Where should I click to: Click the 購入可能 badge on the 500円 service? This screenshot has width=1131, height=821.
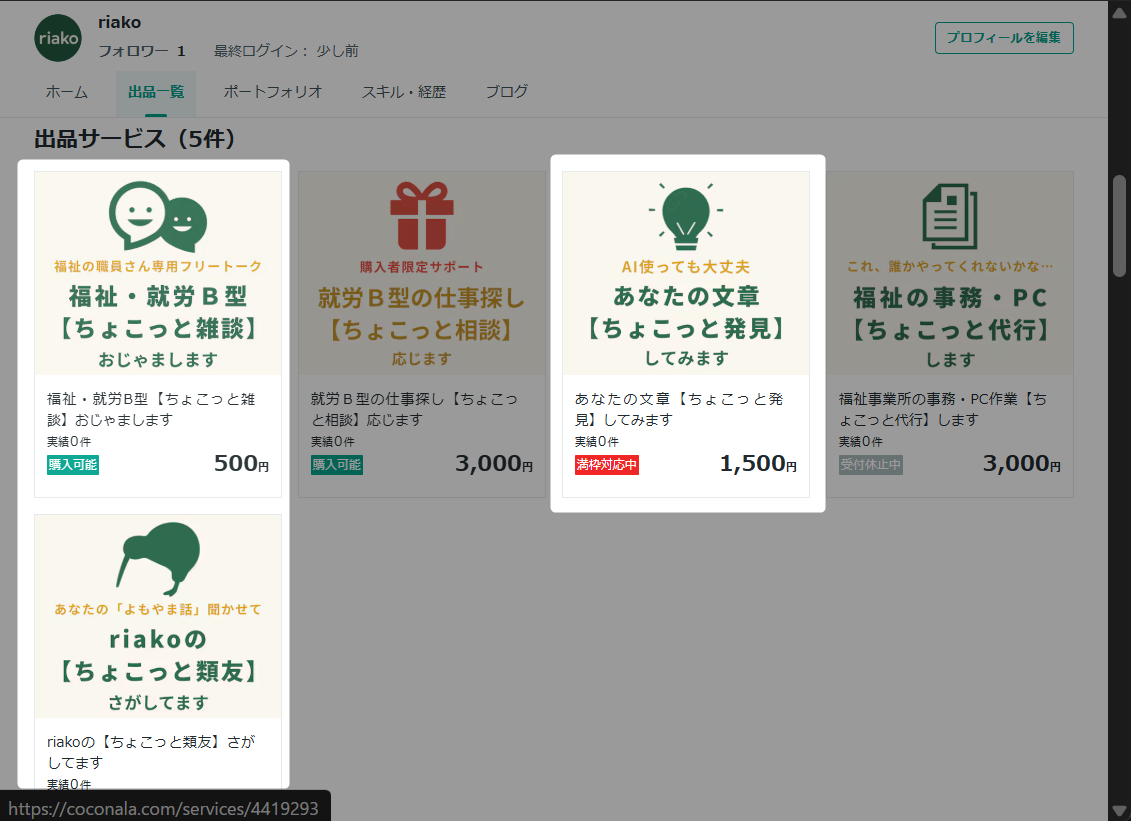tap(73, 465)
